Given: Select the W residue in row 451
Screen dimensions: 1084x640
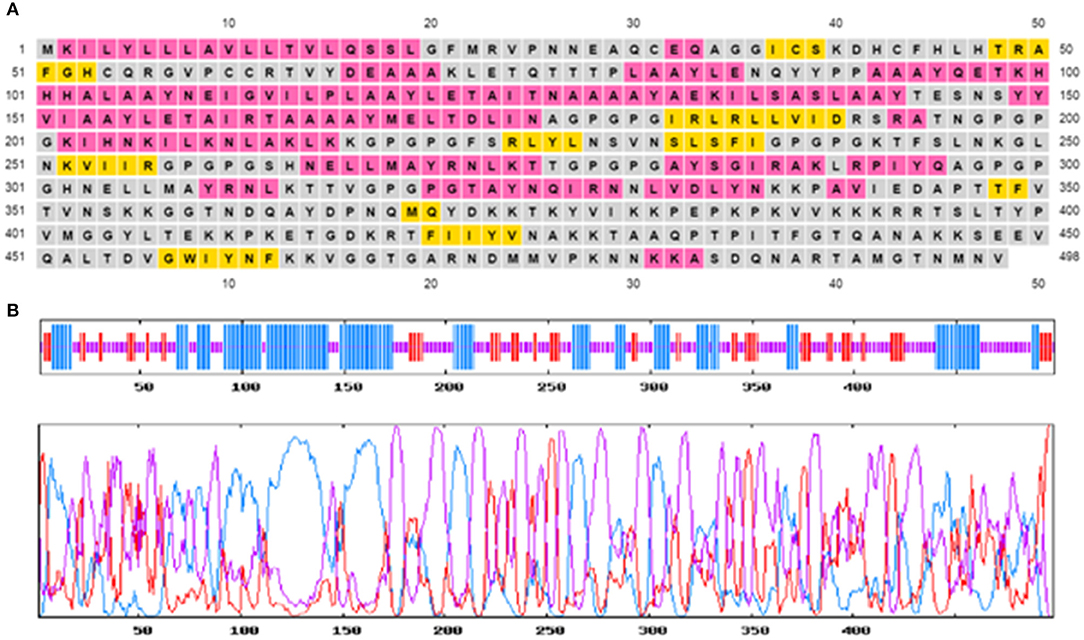Looking at the screenshot, I should pos(188,257).
